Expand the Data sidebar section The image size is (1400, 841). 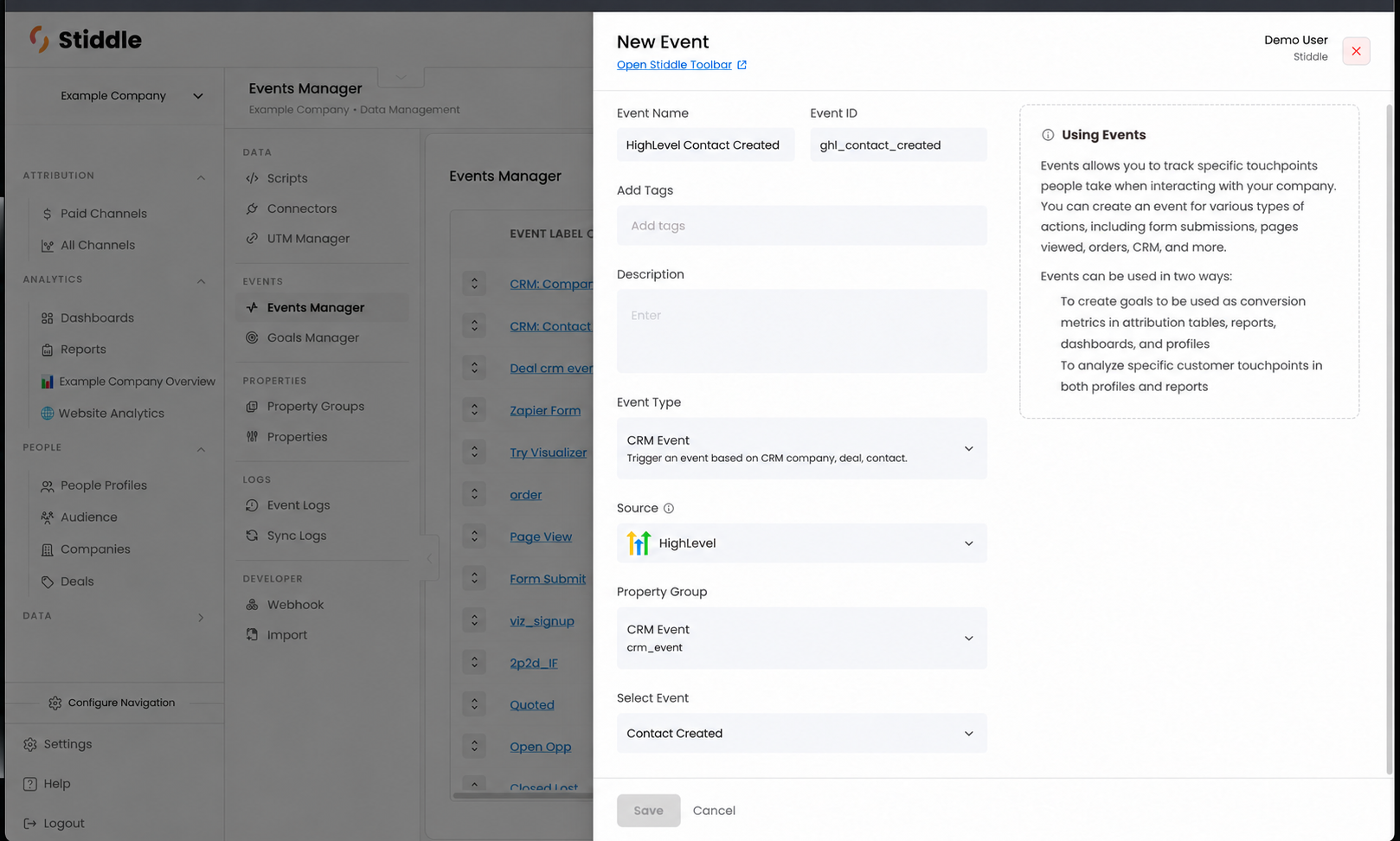[201, 618]
